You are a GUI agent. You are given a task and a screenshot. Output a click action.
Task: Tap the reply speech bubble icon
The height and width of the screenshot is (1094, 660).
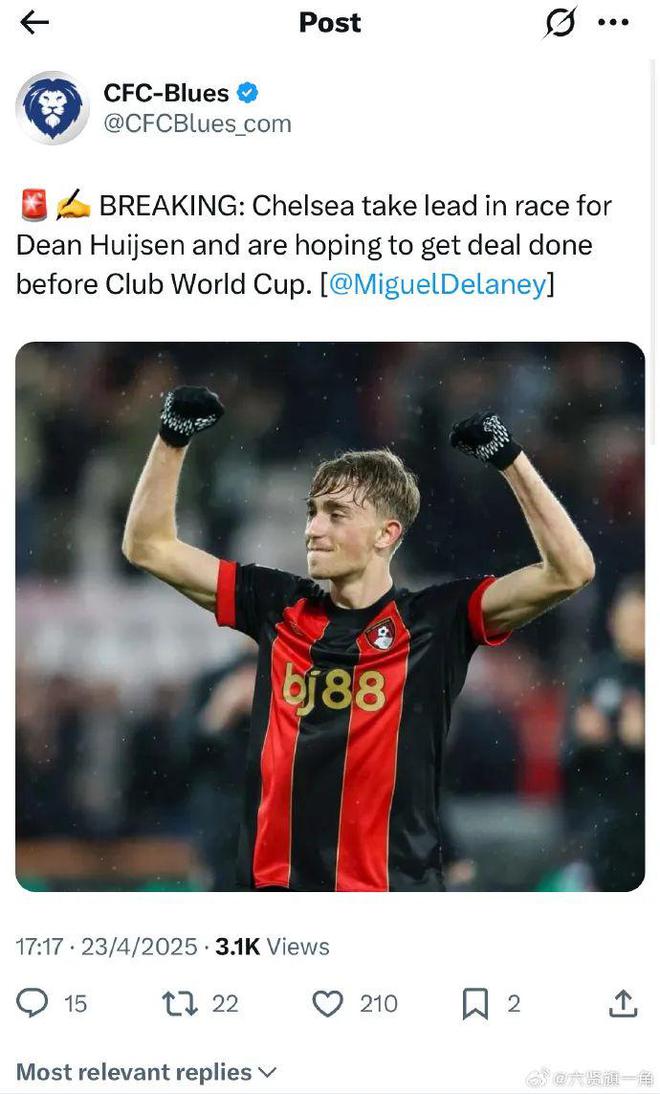pyautogui.click(x=32, y=1003)
